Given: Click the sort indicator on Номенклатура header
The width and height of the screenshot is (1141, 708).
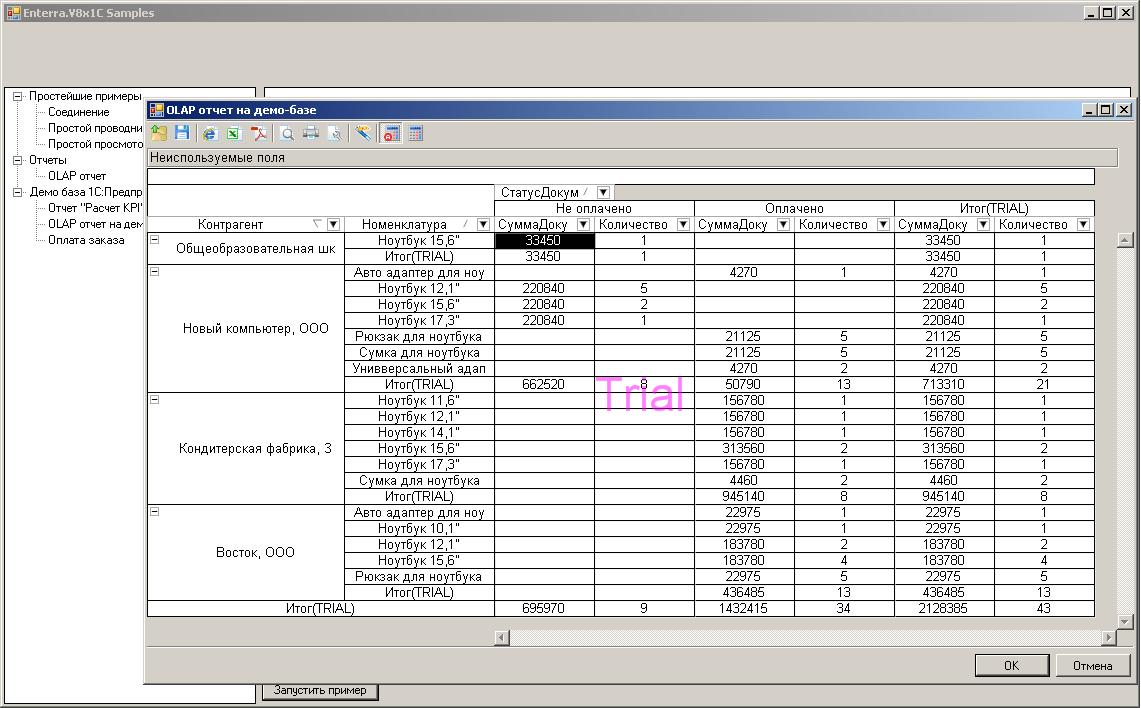Looking at the screenshot, I should pos(465,224).
